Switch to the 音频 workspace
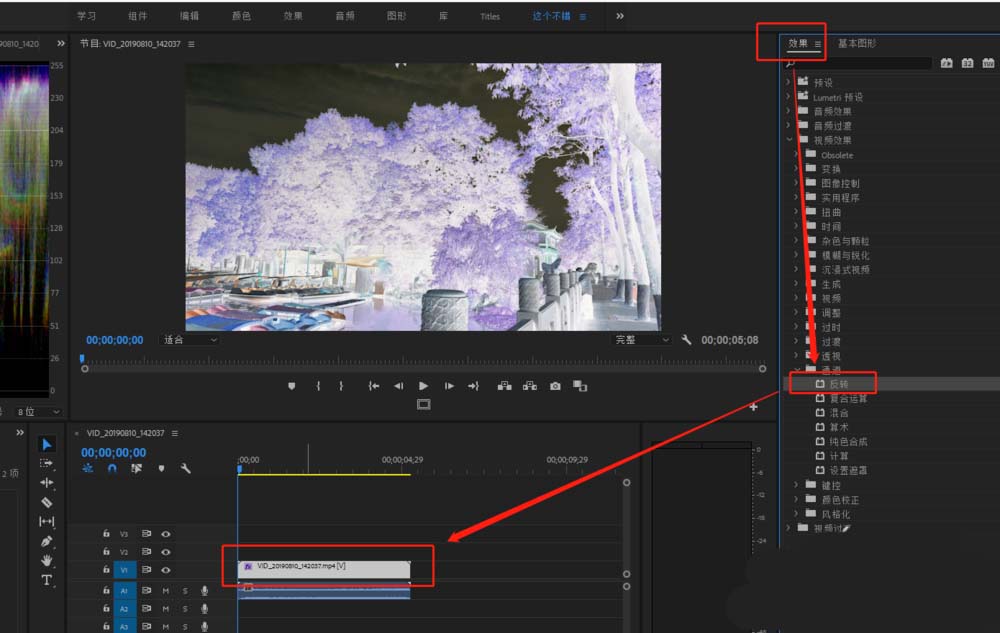 tap(345, 16)
